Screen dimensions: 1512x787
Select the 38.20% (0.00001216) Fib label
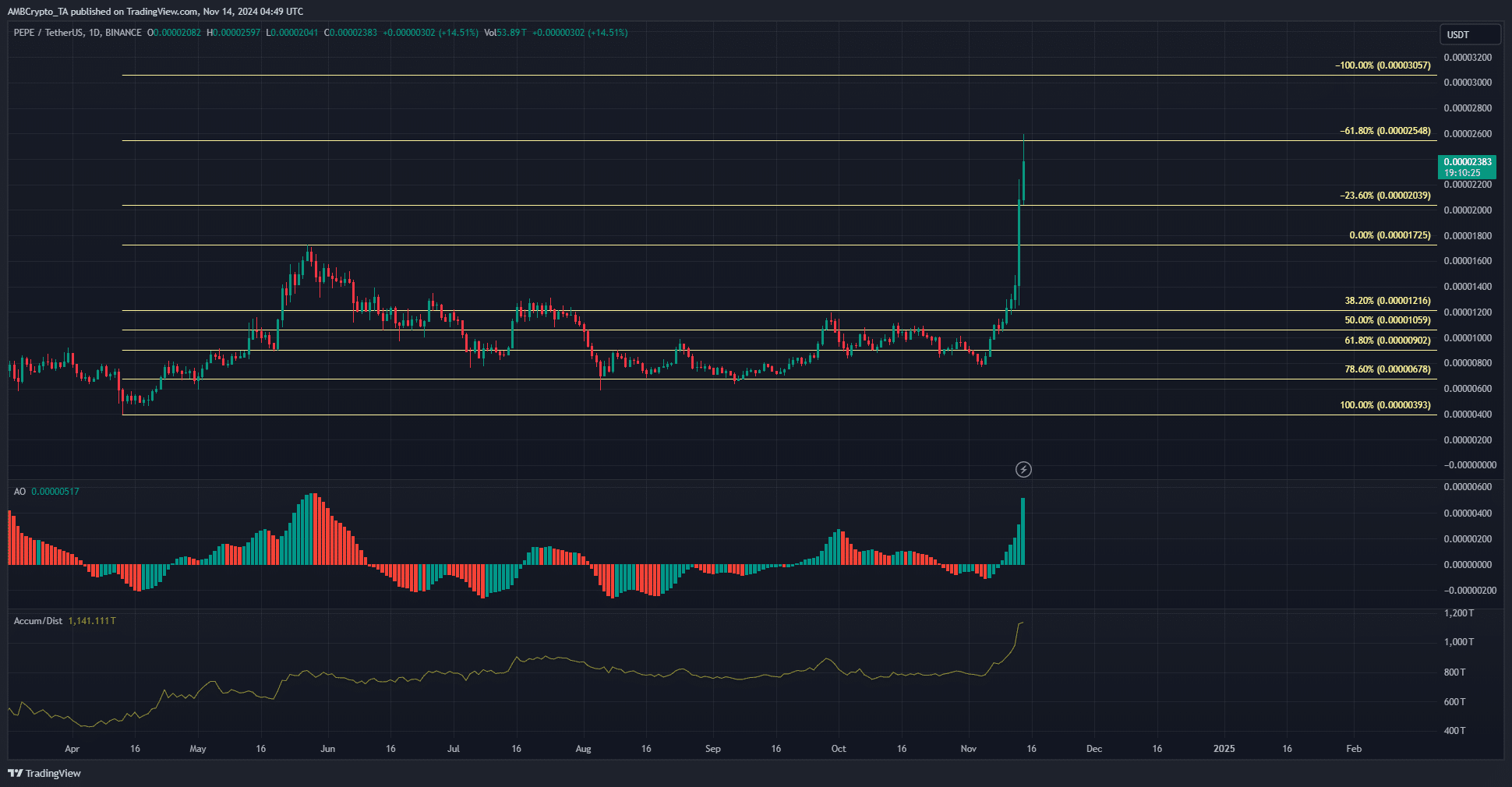tap(1387, 301)
